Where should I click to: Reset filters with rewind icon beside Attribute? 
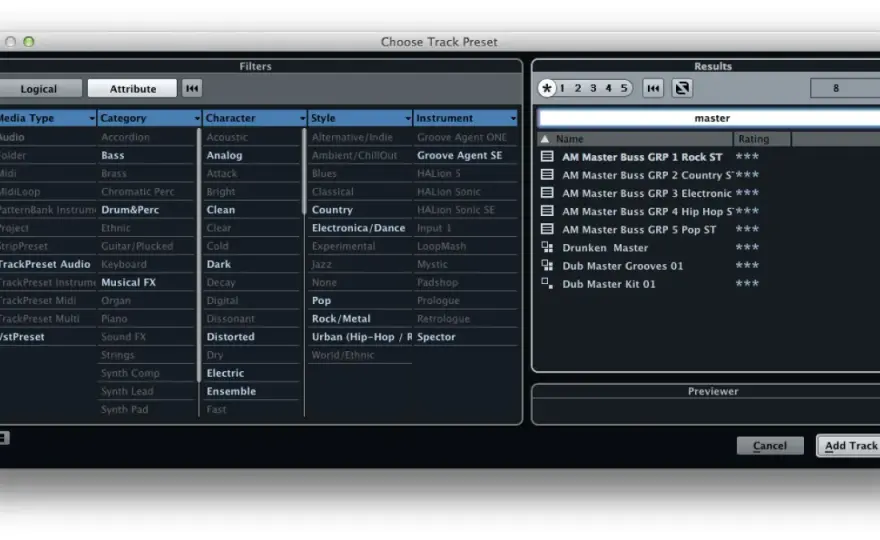tap(192, 88)
